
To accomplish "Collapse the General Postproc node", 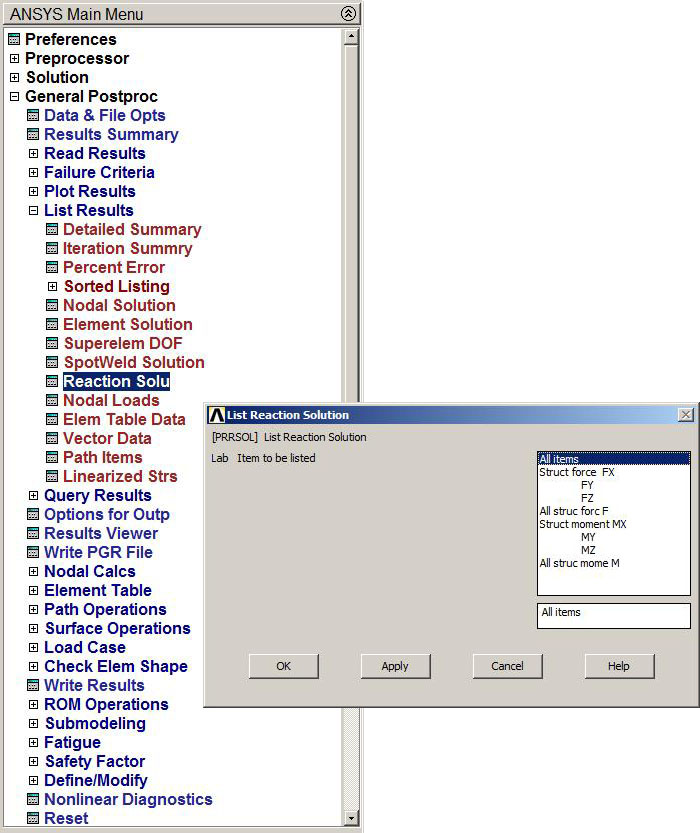I will pos(14,97).
